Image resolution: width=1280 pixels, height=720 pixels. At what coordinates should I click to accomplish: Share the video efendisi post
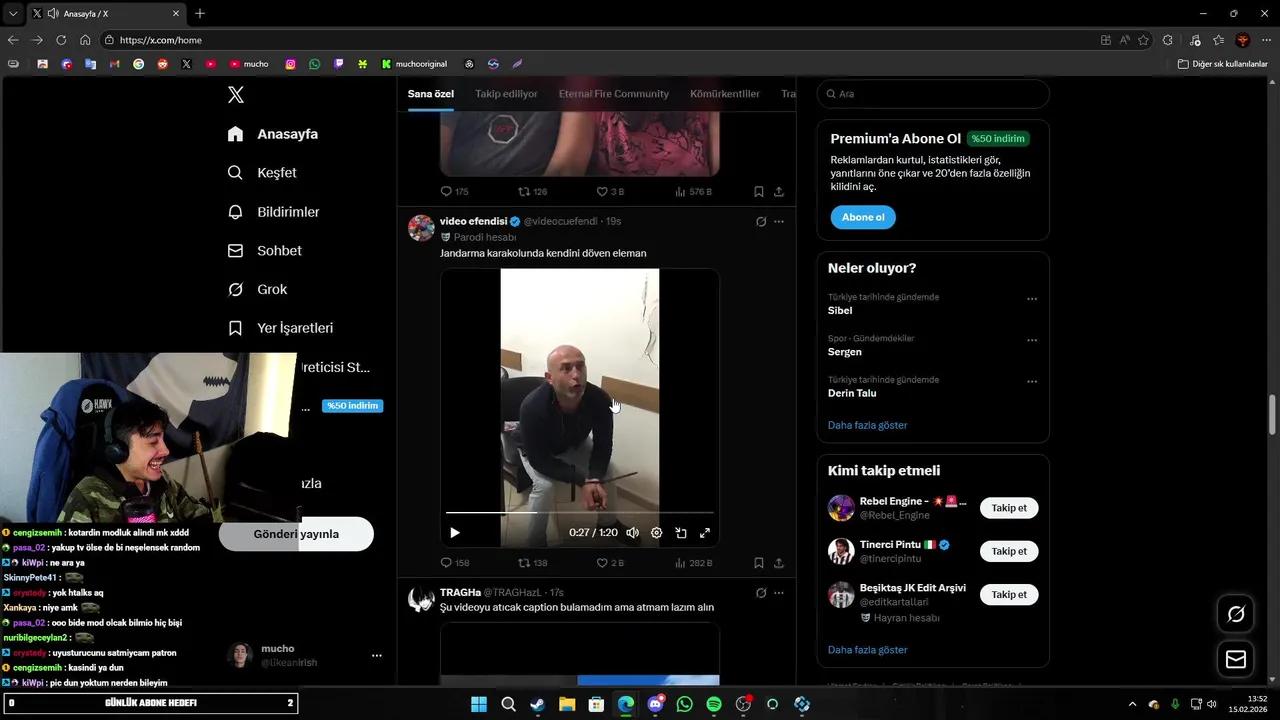[779, 563]
